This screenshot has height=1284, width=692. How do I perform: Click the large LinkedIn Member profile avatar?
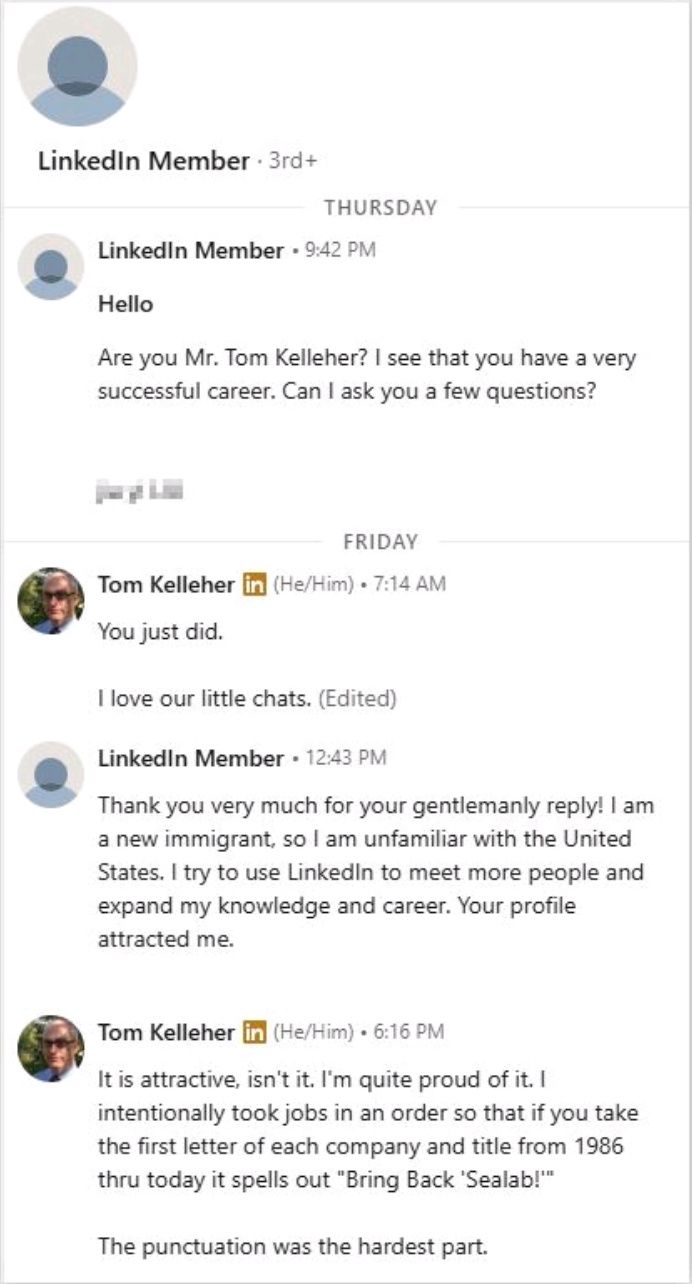point(77,66)
